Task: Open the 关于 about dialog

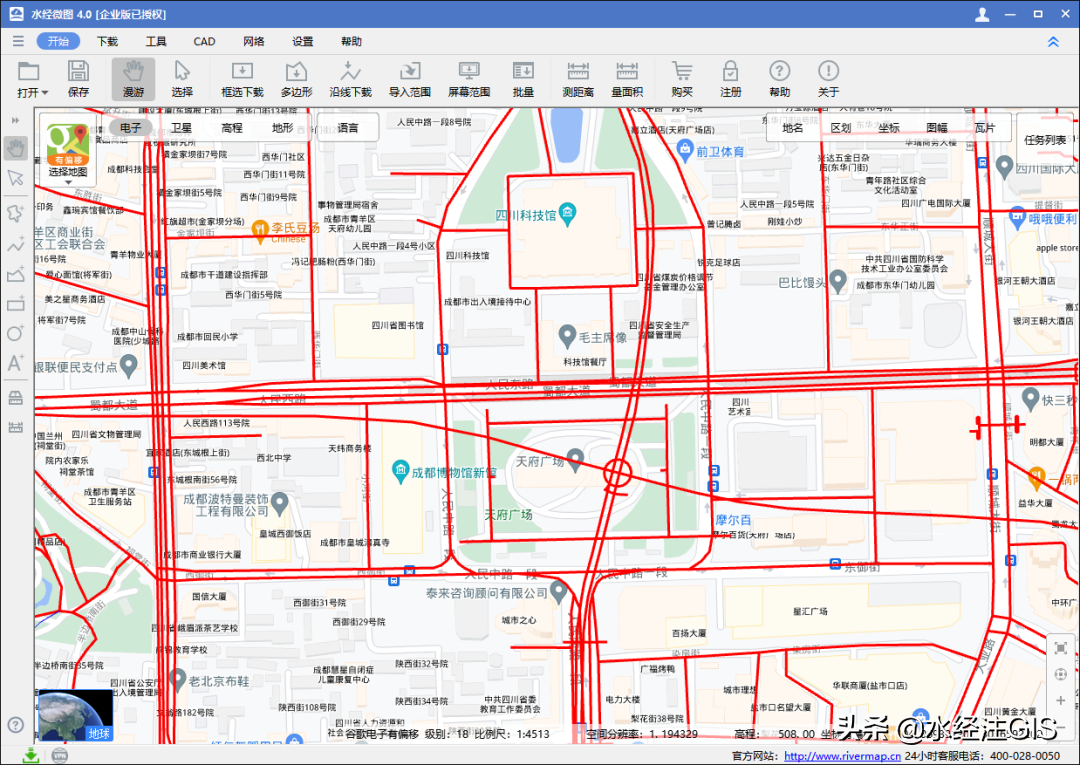Action: pyautogui.click(x=828, y=78)
